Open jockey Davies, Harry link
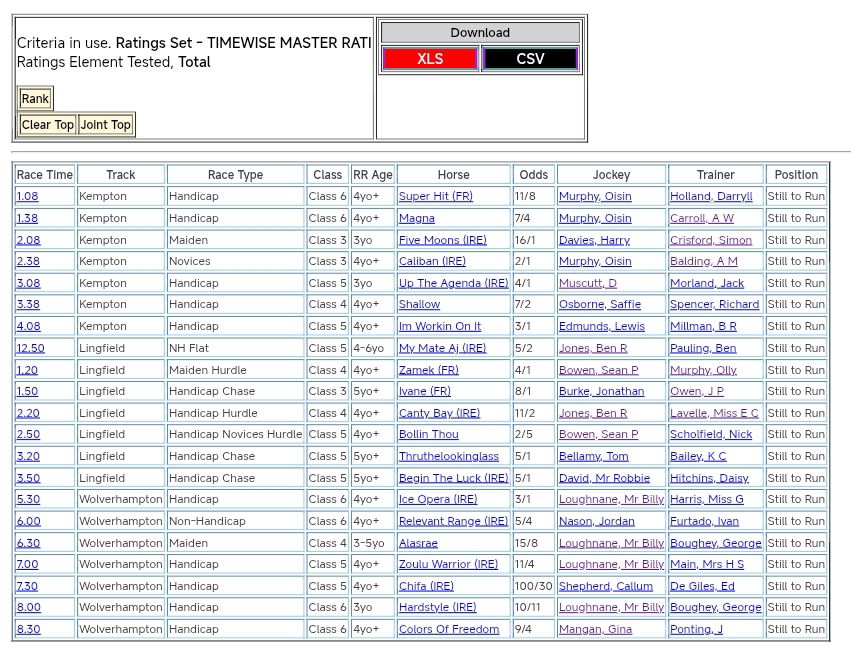 click(x=594, y=240)
